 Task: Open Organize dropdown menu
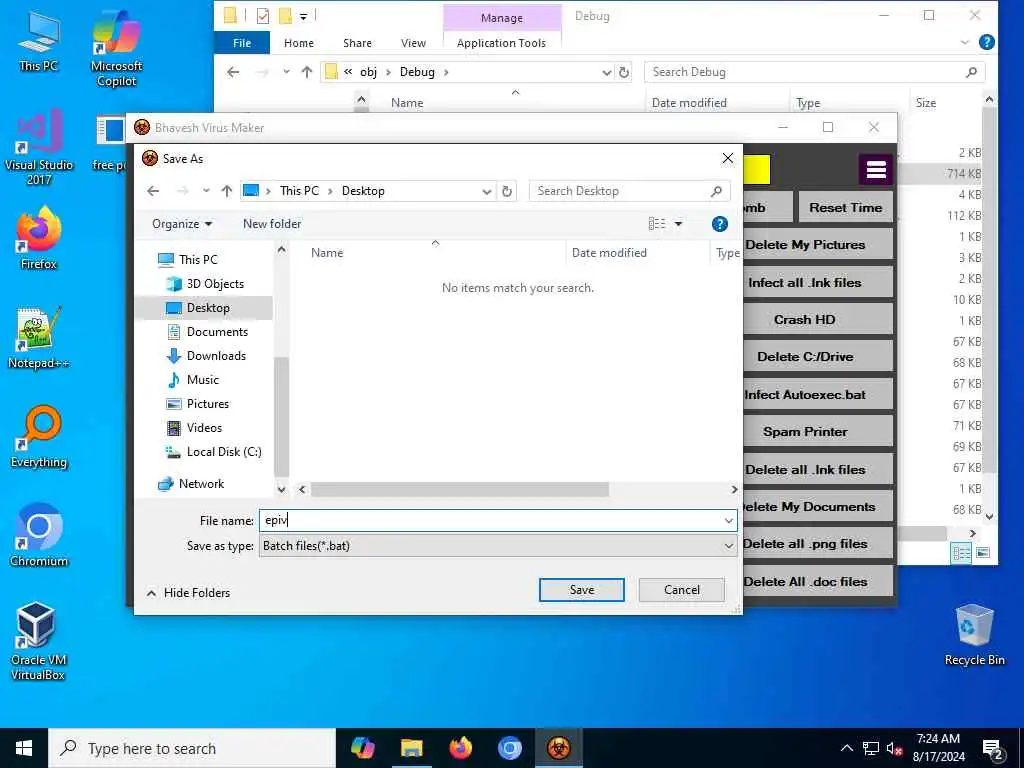182,224
